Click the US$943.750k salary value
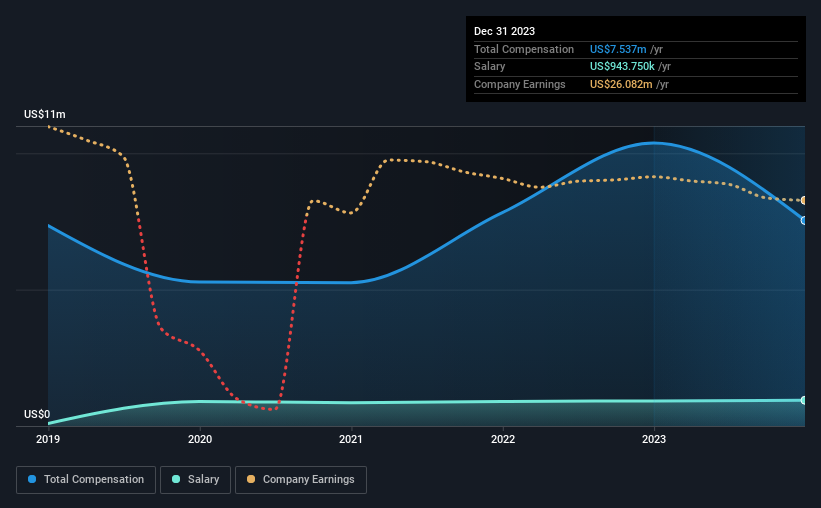821x508 pixels. click(x=622, y=67)
